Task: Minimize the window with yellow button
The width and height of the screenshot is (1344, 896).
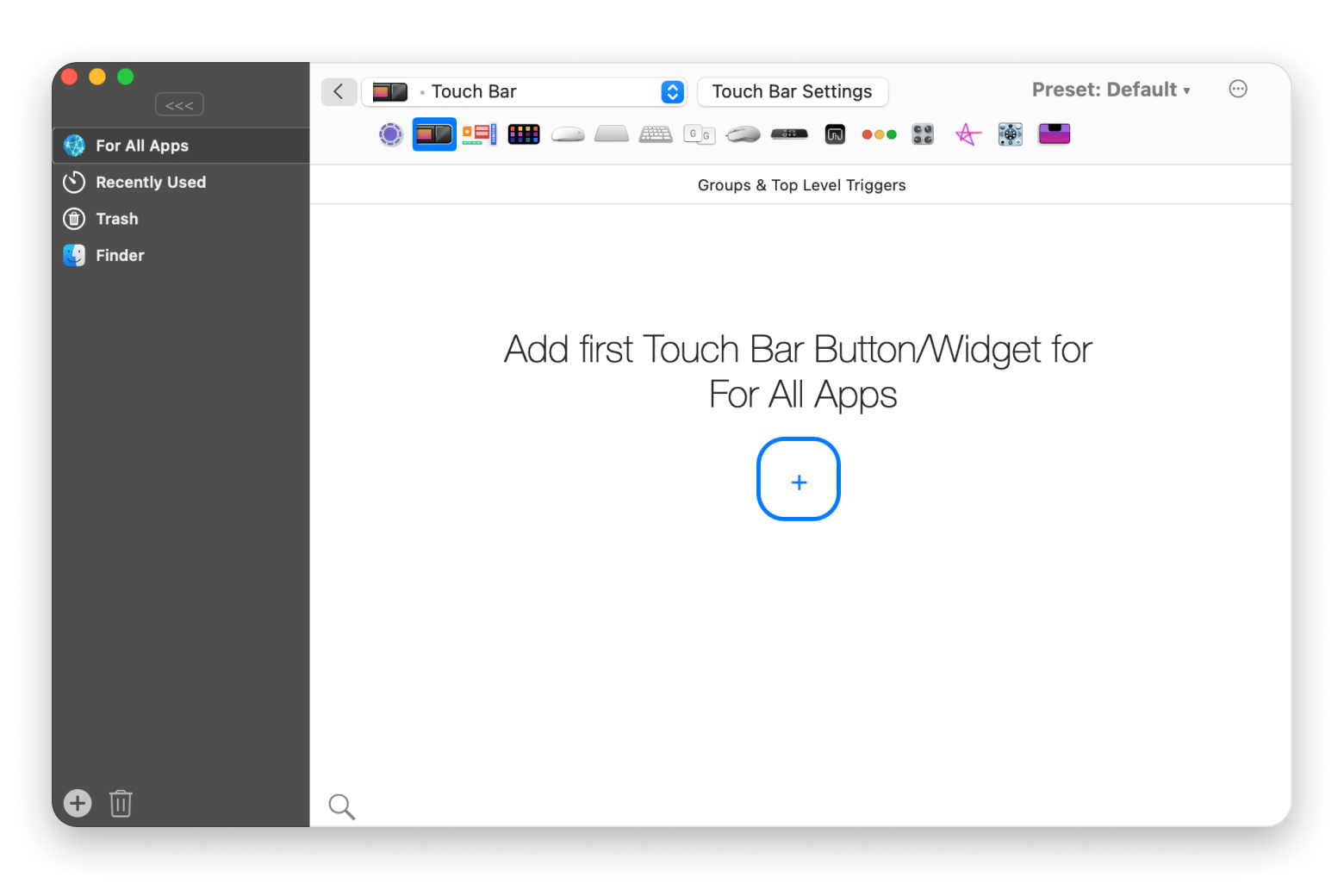Action: point(97,77)
